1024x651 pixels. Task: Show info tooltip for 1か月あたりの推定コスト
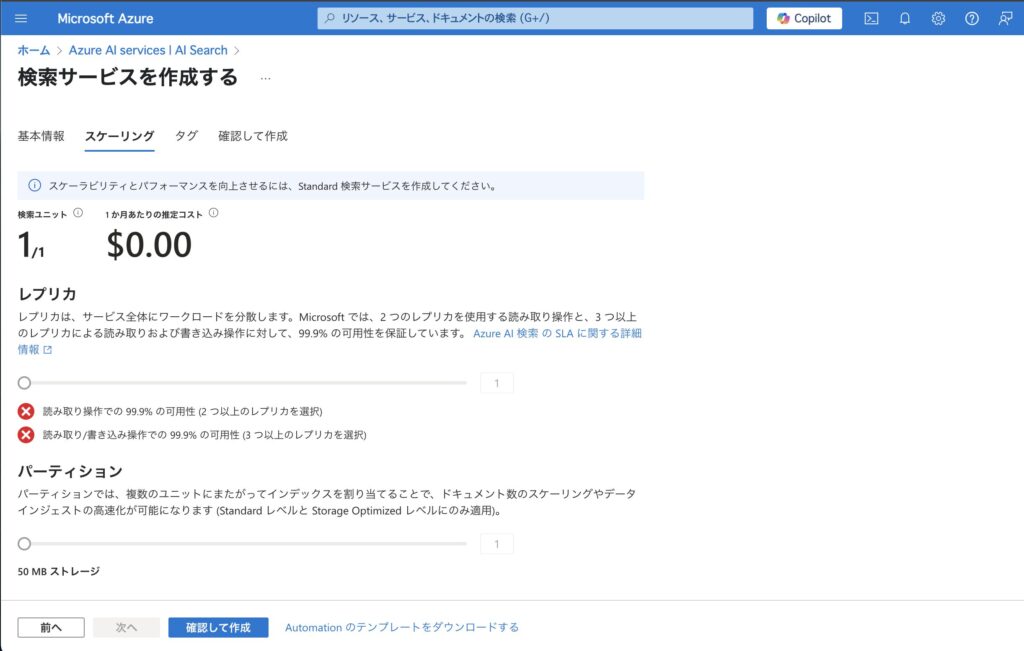[x=214, y=213]
